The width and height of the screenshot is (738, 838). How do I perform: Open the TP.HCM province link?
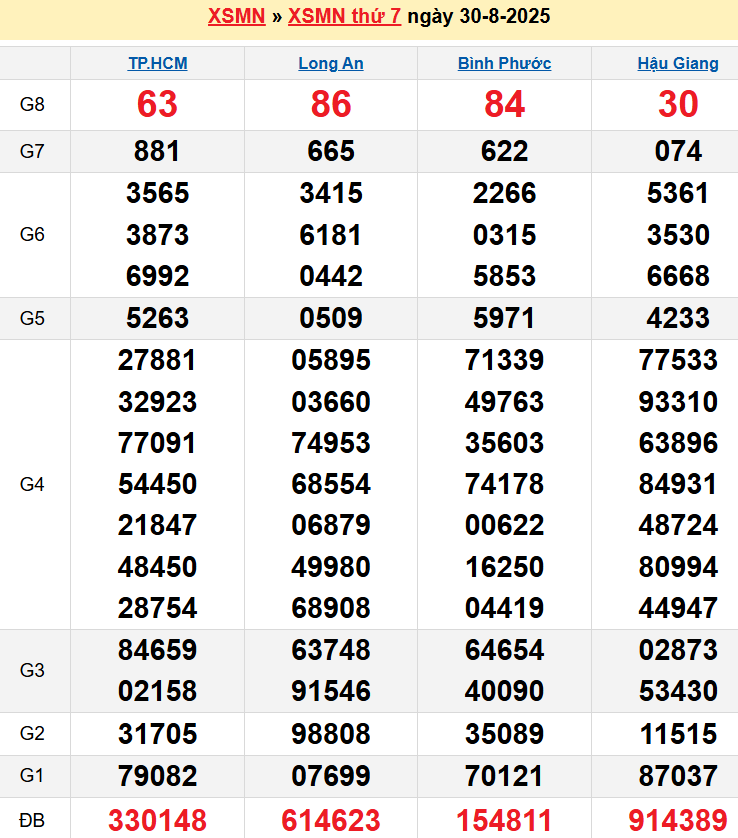coord(158,63)
